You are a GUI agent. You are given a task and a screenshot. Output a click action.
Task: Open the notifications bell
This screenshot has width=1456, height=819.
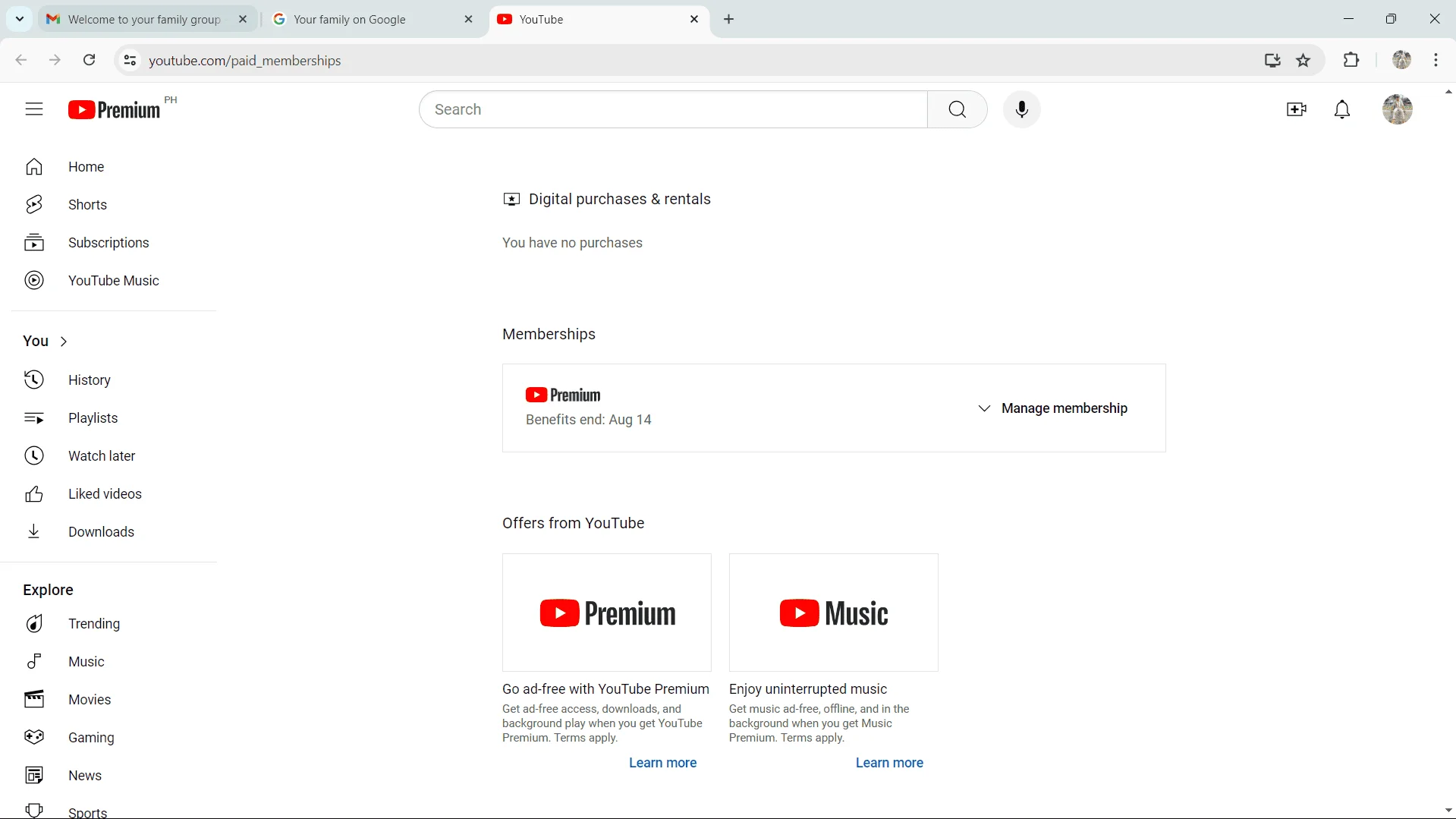pyautogui.click(x=1342, y=109)
